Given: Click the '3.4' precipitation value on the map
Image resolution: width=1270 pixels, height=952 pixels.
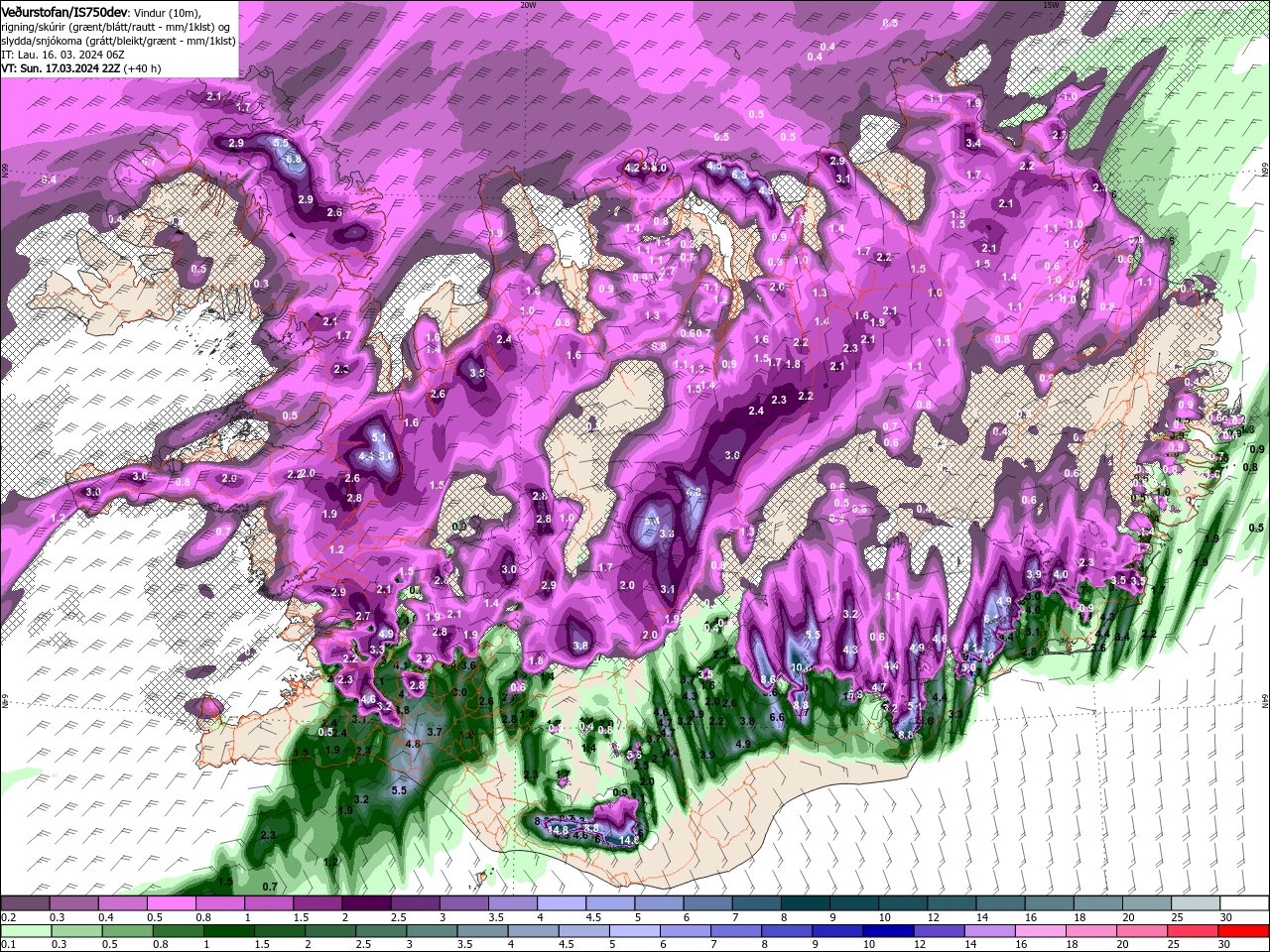Looking at the screenshot, I should [973, 144].
